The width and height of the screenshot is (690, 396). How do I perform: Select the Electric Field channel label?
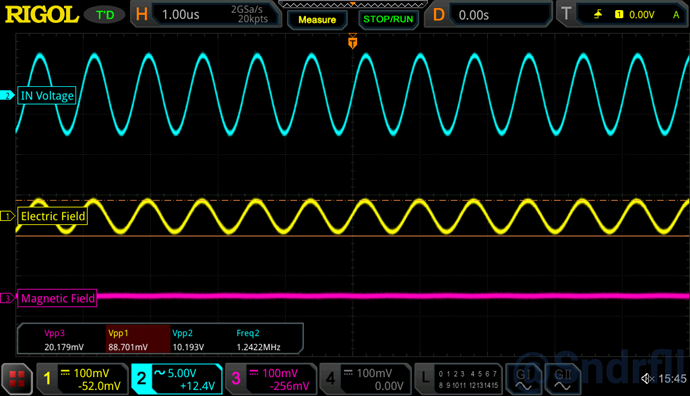pos(52,216)
